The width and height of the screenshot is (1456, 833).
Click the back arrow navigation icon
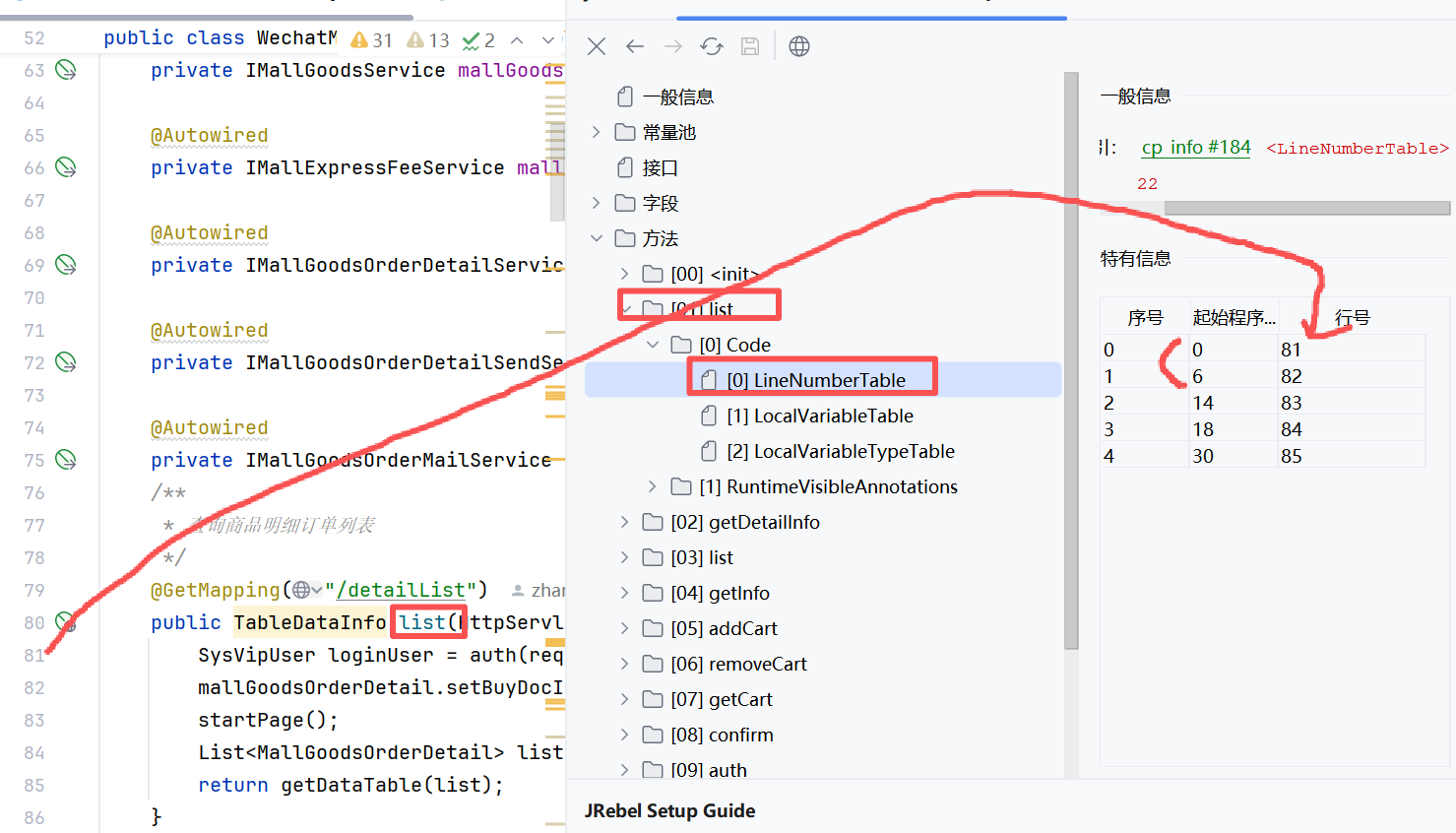[635, 46]
